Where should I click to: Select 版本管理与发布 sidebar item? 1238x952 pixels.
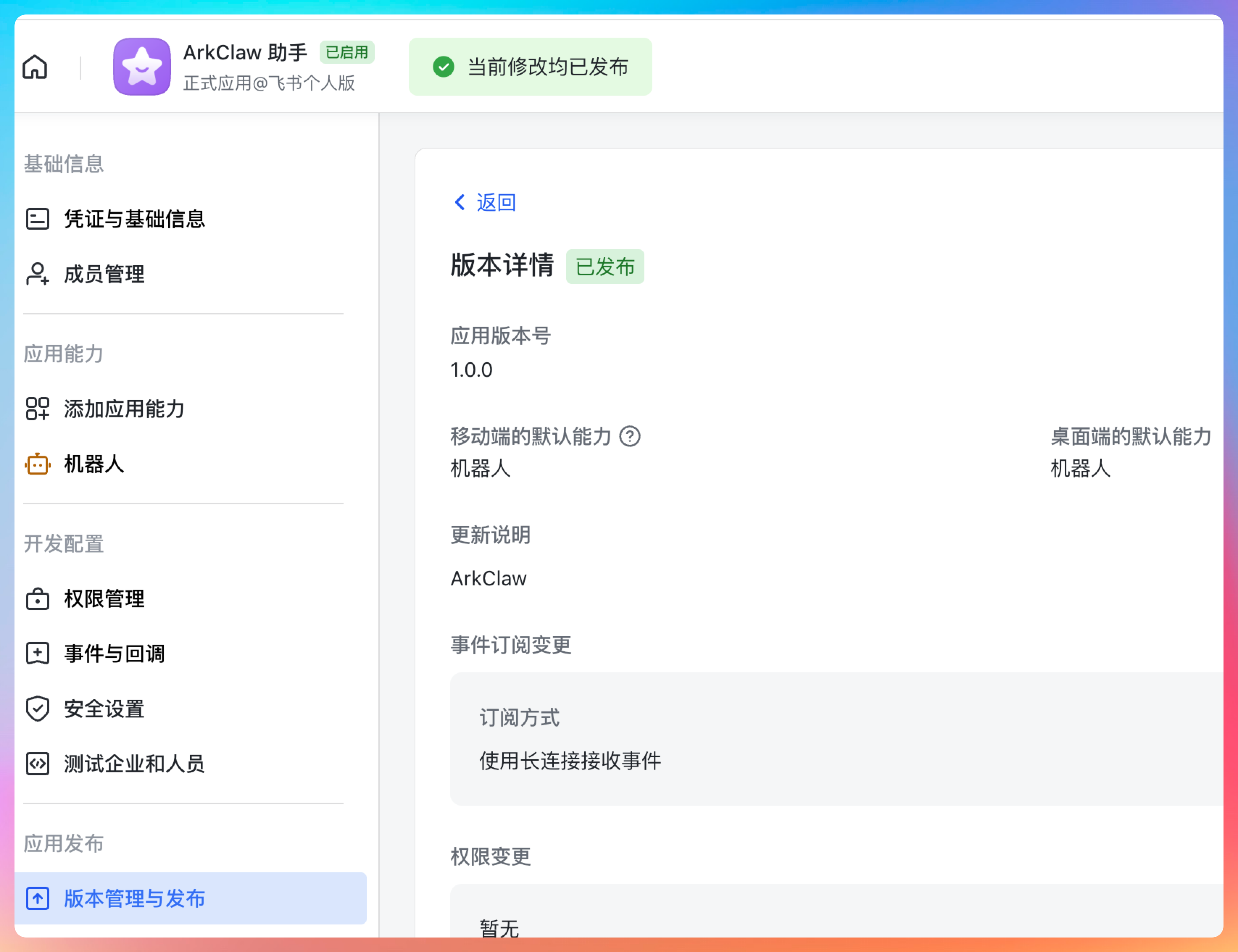point(134,899)
